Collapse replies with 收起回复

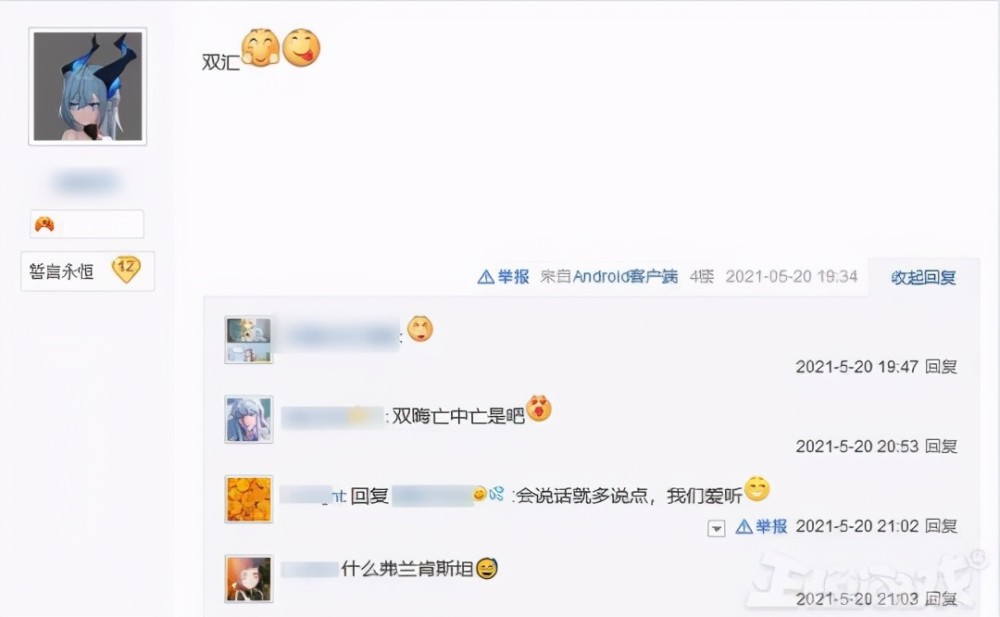coord(923,278)
